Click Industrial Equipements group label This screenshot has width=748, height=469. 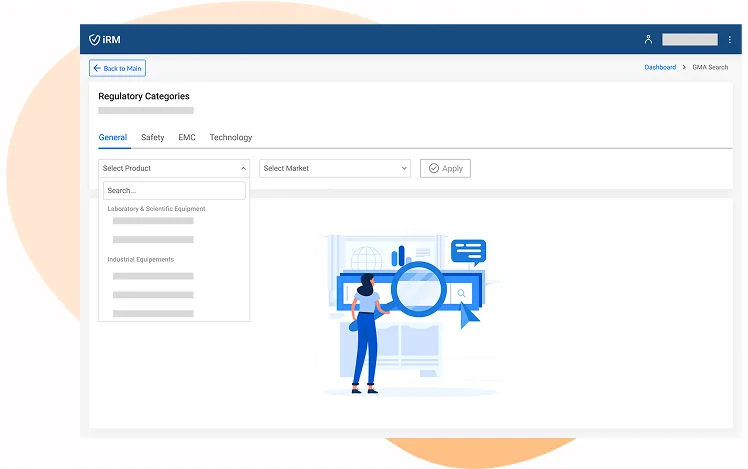click(141, 260)
